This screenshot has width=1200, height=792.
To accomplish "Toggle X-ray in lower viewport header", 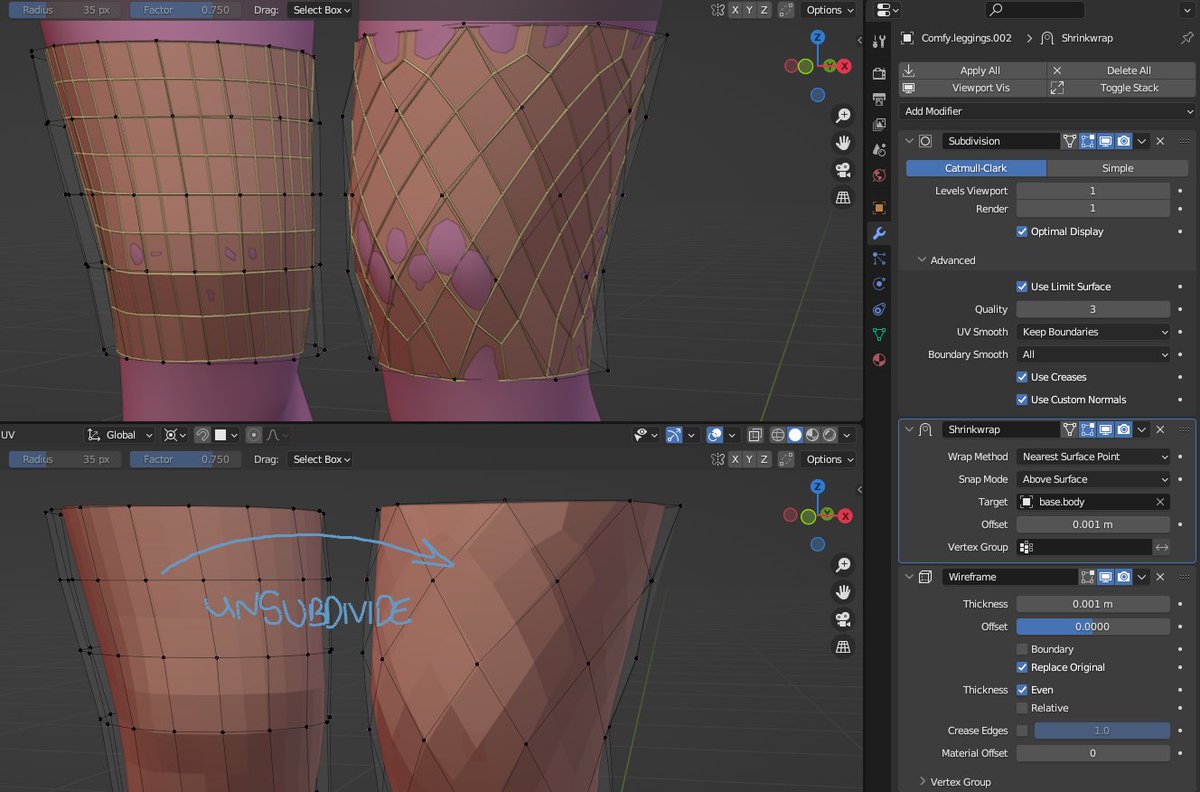I will (x=755, y=435).
